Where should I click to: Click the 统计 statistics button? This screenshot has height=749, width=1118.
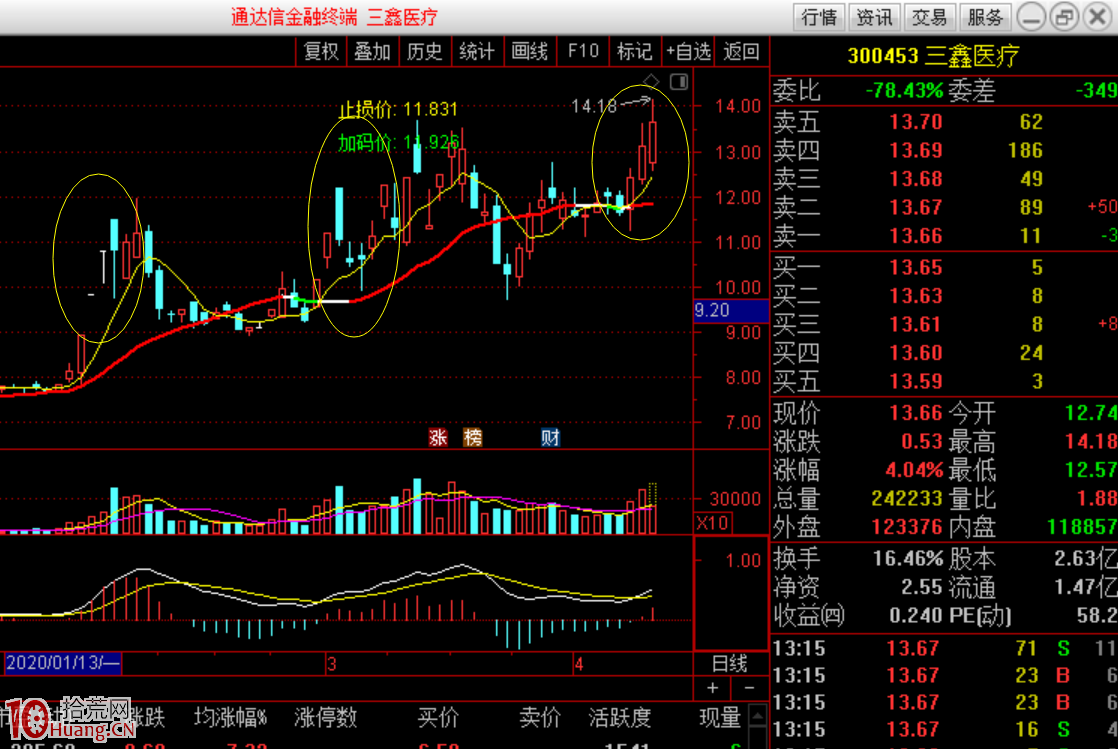(476, 51)
